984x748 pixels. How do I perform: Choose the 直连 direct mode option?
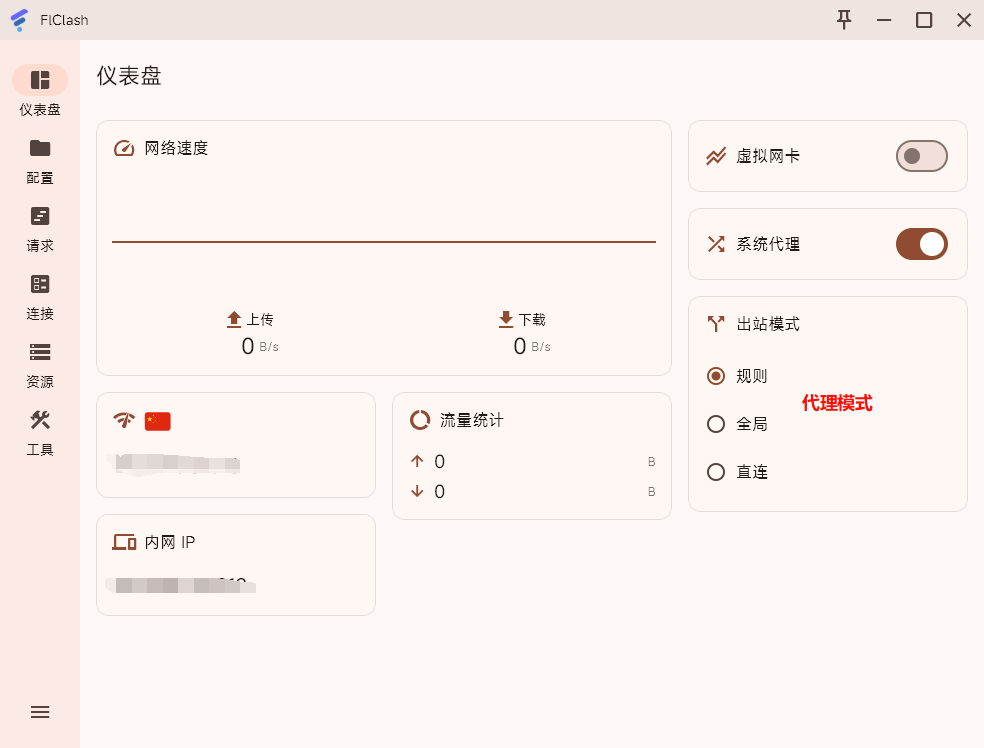click(716, 472)
